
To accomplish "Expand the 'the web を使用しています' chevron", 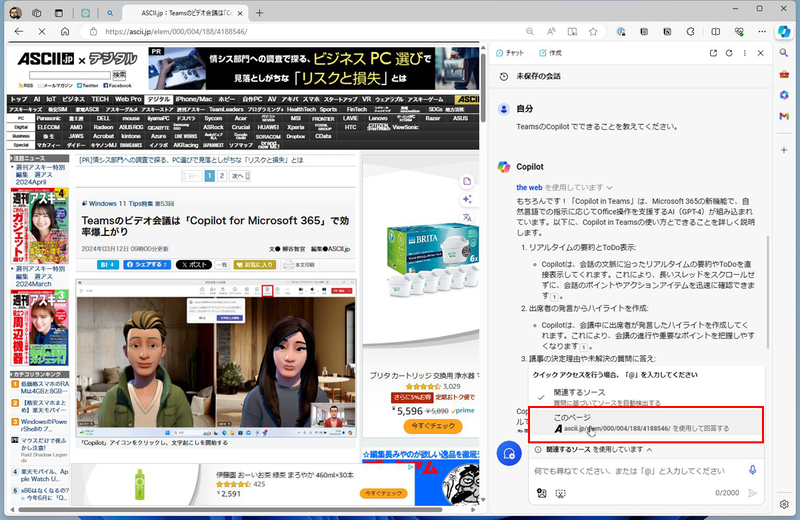I will pos(609,188).
